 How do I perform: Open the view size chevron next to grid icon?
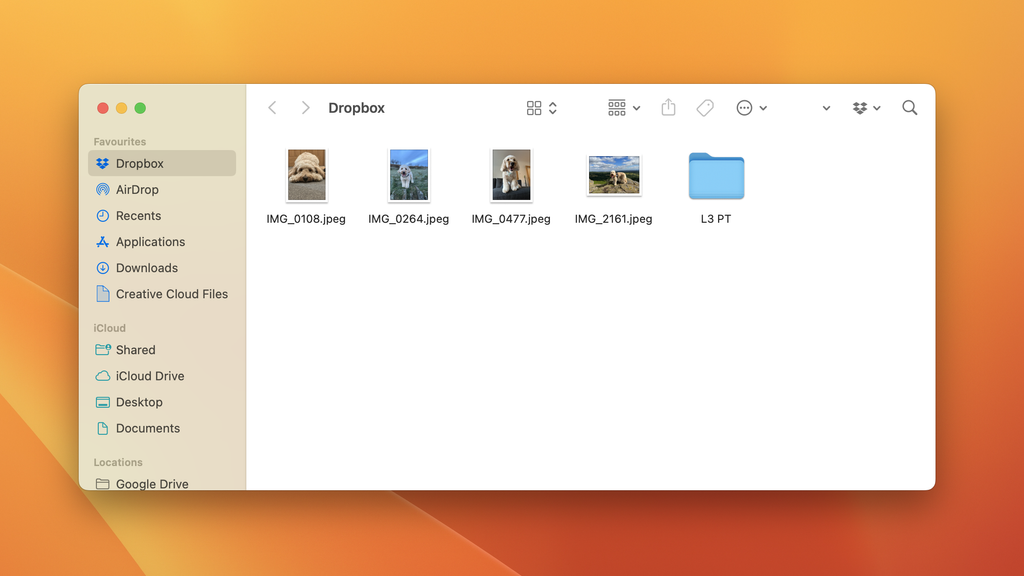(x=551, y=107)
